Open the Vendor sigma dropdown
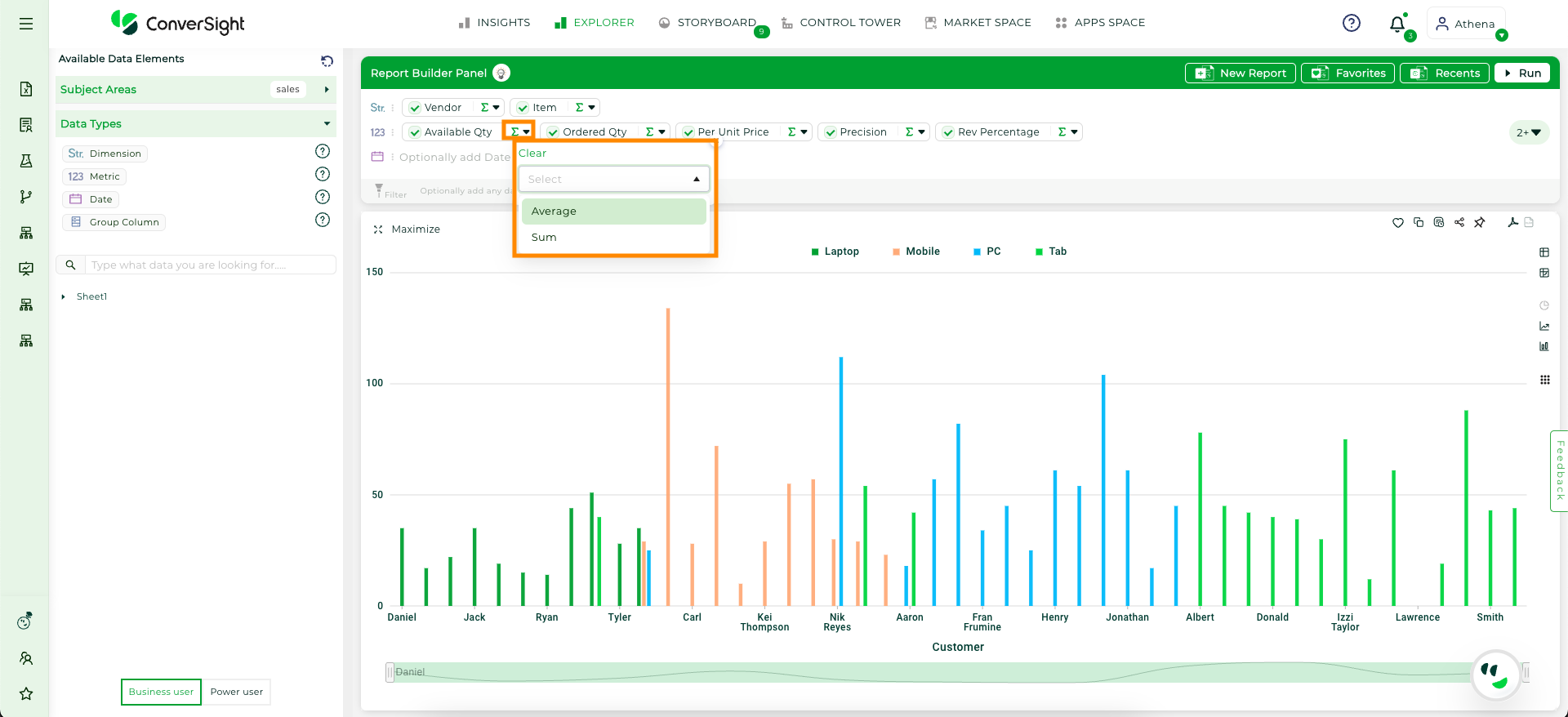1568x717 pixels. point(490,107)
